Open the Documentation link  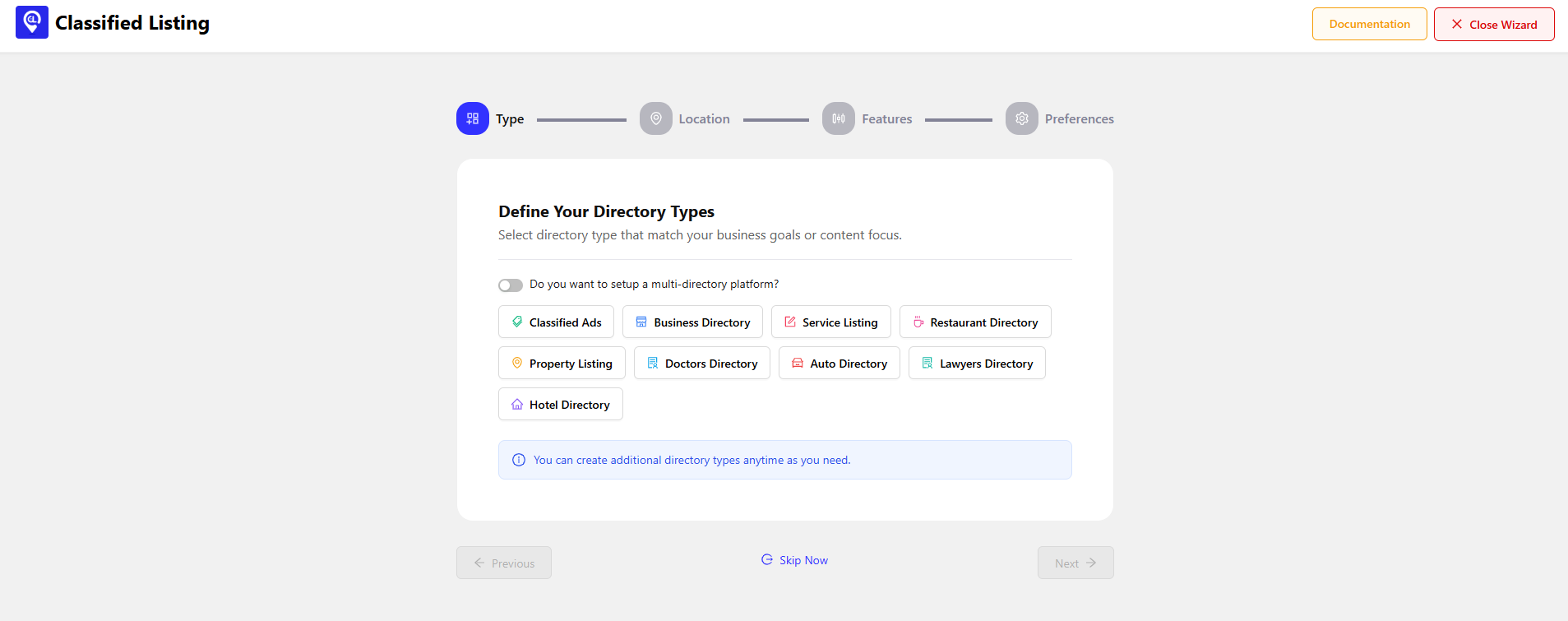pos(1370,24)
